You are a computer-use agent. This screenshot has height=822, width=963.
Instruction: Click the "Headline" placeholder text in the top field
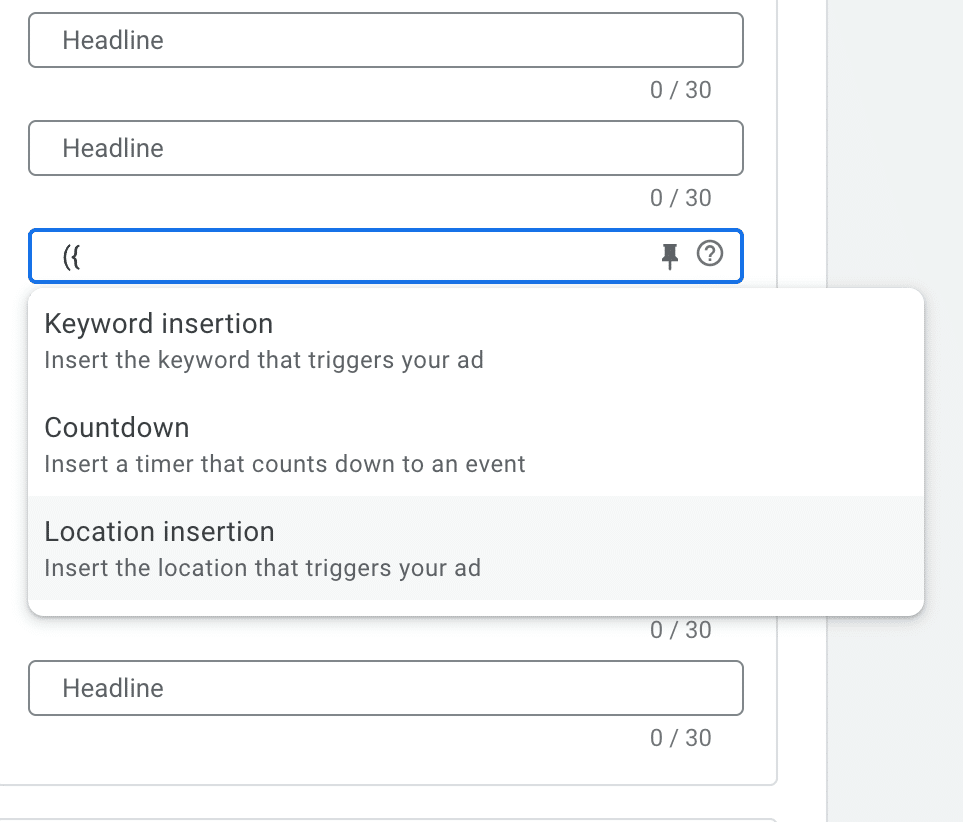click(113, 40)
